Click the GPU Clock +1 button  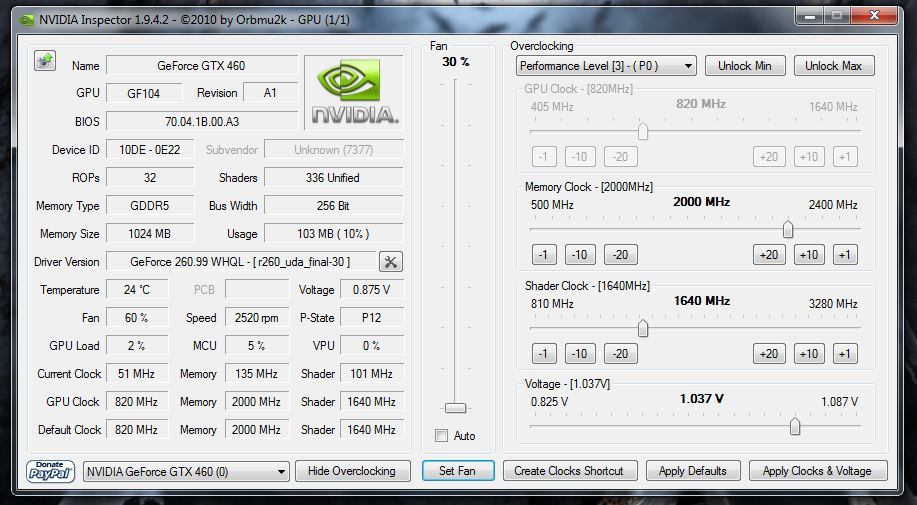(x=844, y=157)
